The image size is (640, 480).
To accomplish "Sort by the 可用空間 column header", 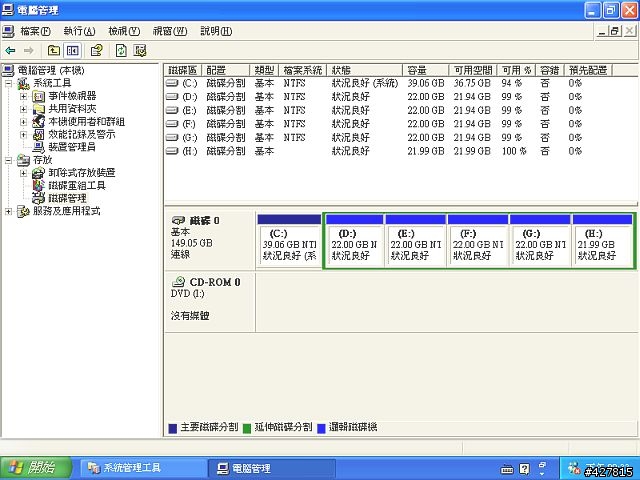I will 473,70.
